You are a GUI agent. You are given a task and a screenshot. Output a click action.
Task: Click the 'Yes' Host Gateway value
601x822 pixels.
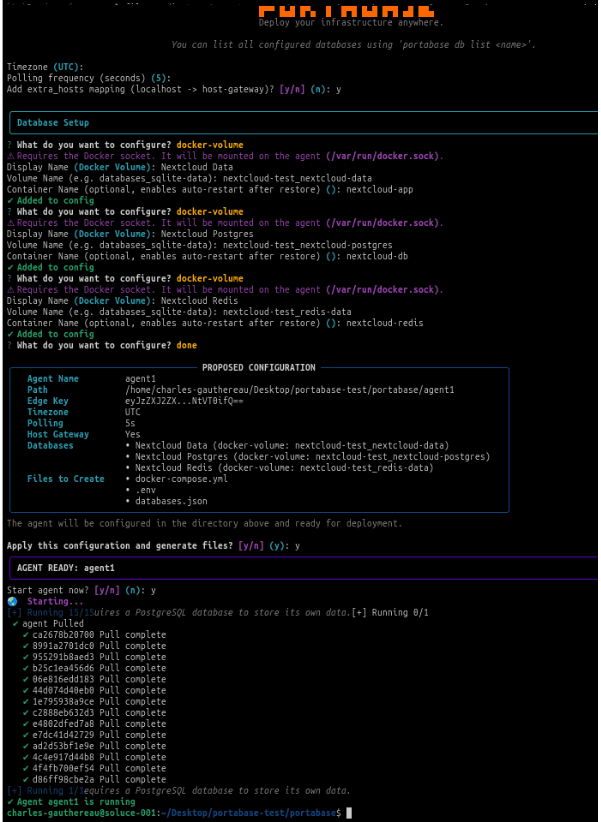point(133,435)
